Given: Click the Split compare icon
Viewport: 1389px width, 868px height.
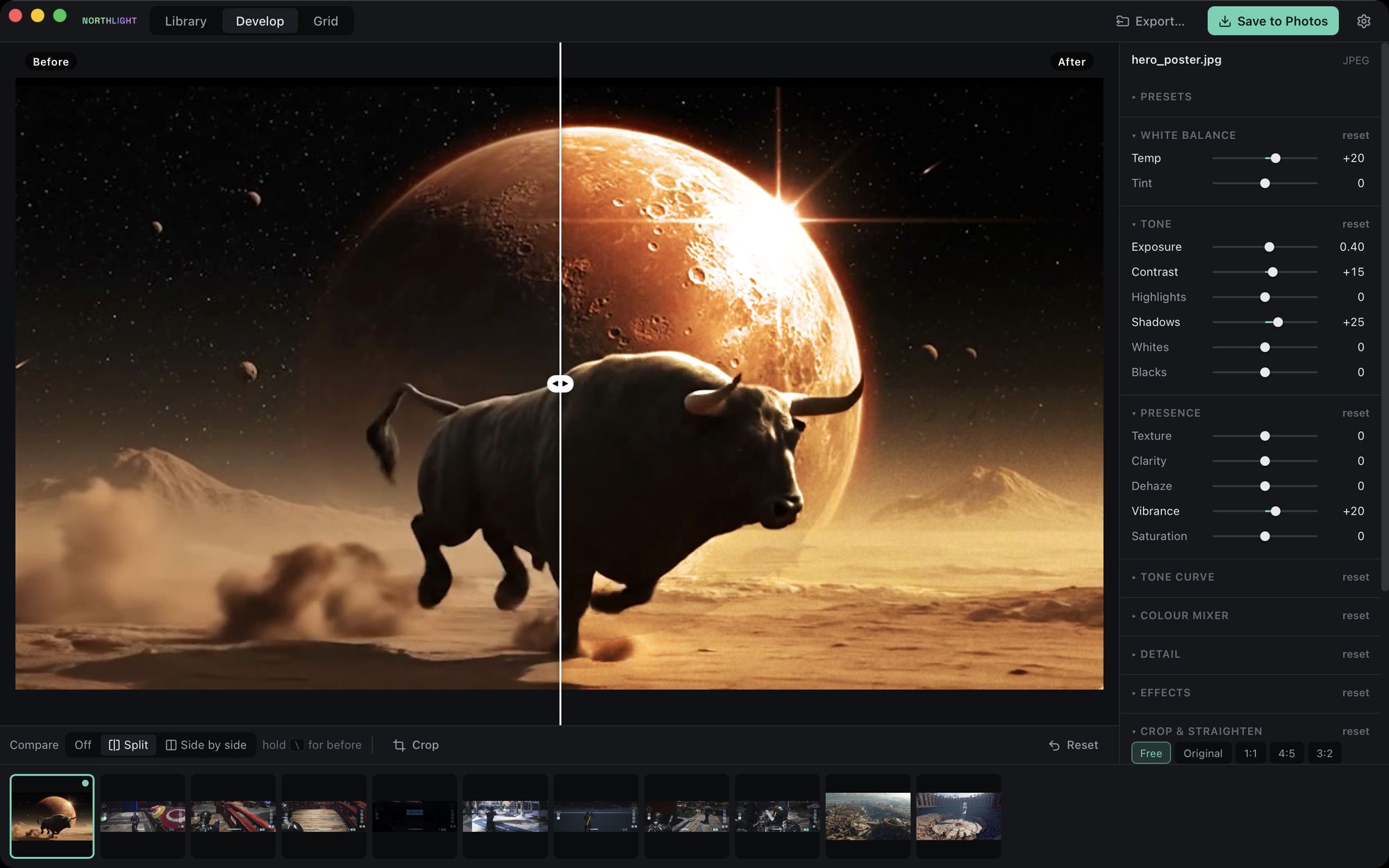Looking at the screenshot, I should pos(114,745).
